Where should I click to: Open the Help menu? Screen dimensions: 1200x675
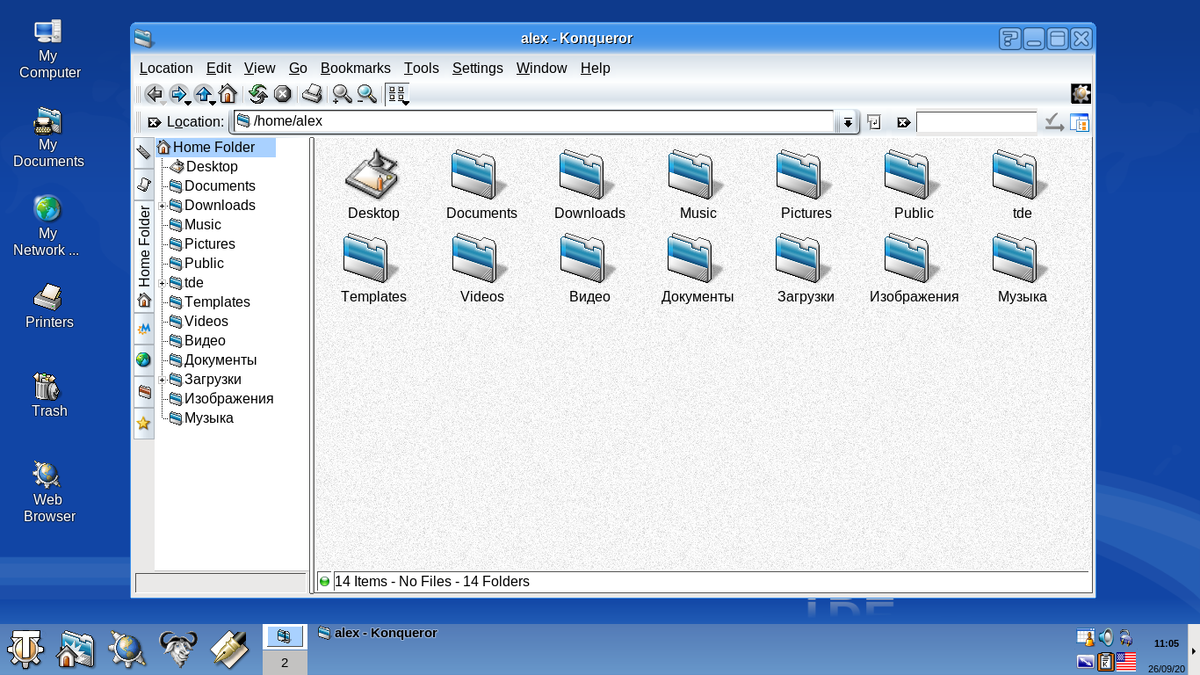[595, 68]
